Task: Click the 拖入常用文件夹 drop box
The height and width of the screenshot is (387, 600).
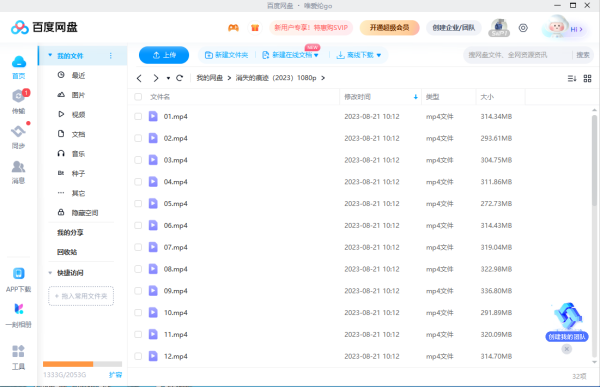Action: tap(81, 296)
